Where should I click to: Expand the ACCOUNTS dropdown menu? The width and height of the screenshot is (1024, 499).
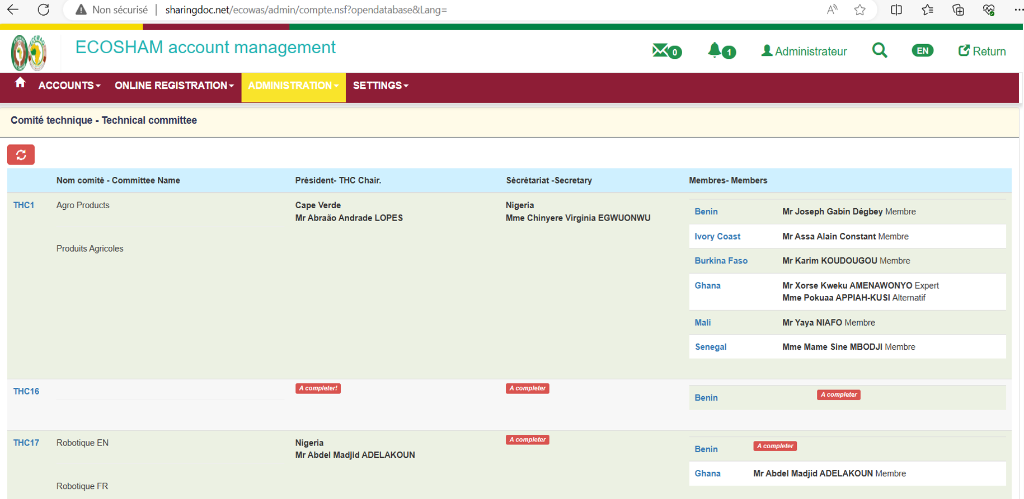(x=69, y=86)
